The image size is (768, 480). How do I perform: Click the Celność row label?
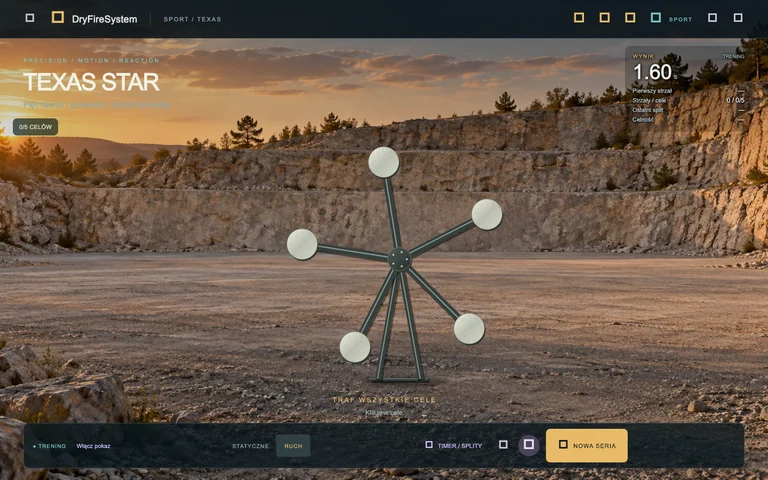pyautogui.click(x=643, y=120)
